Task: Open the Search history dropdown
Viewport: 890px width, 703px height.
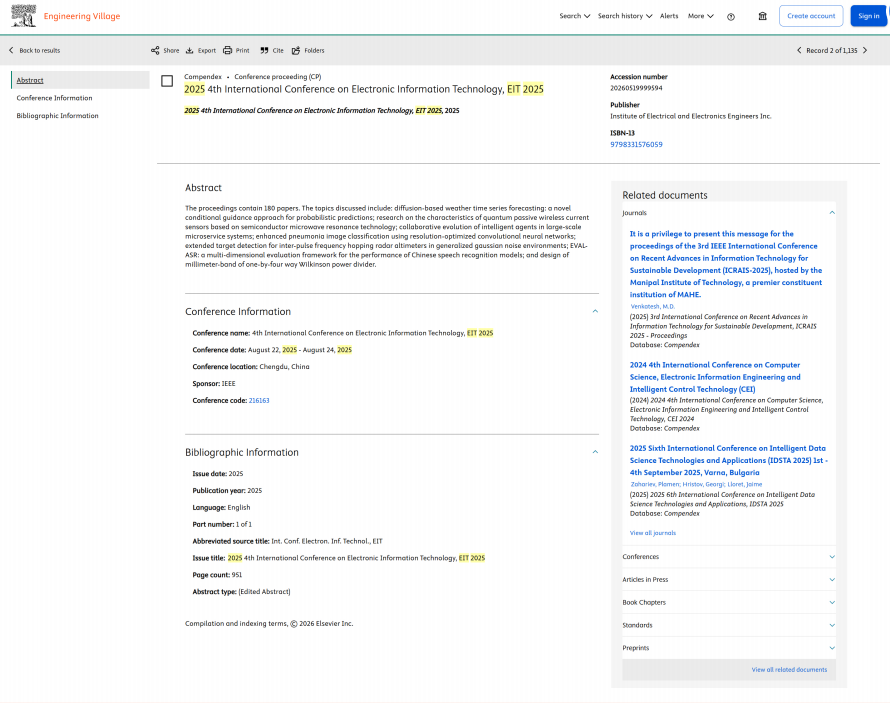Action: 625,16
